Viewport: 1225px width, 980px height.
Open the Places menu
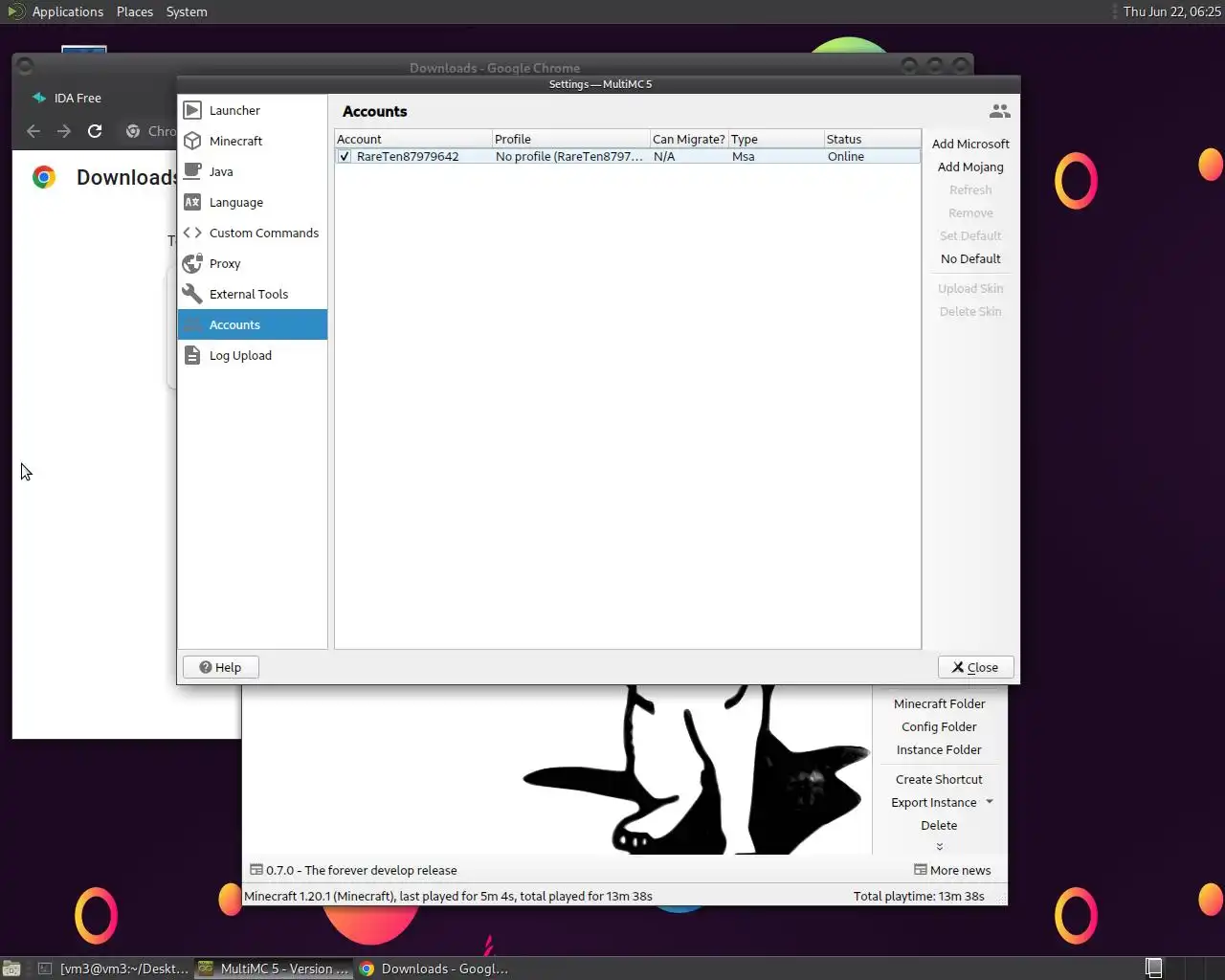coord(135,11)
